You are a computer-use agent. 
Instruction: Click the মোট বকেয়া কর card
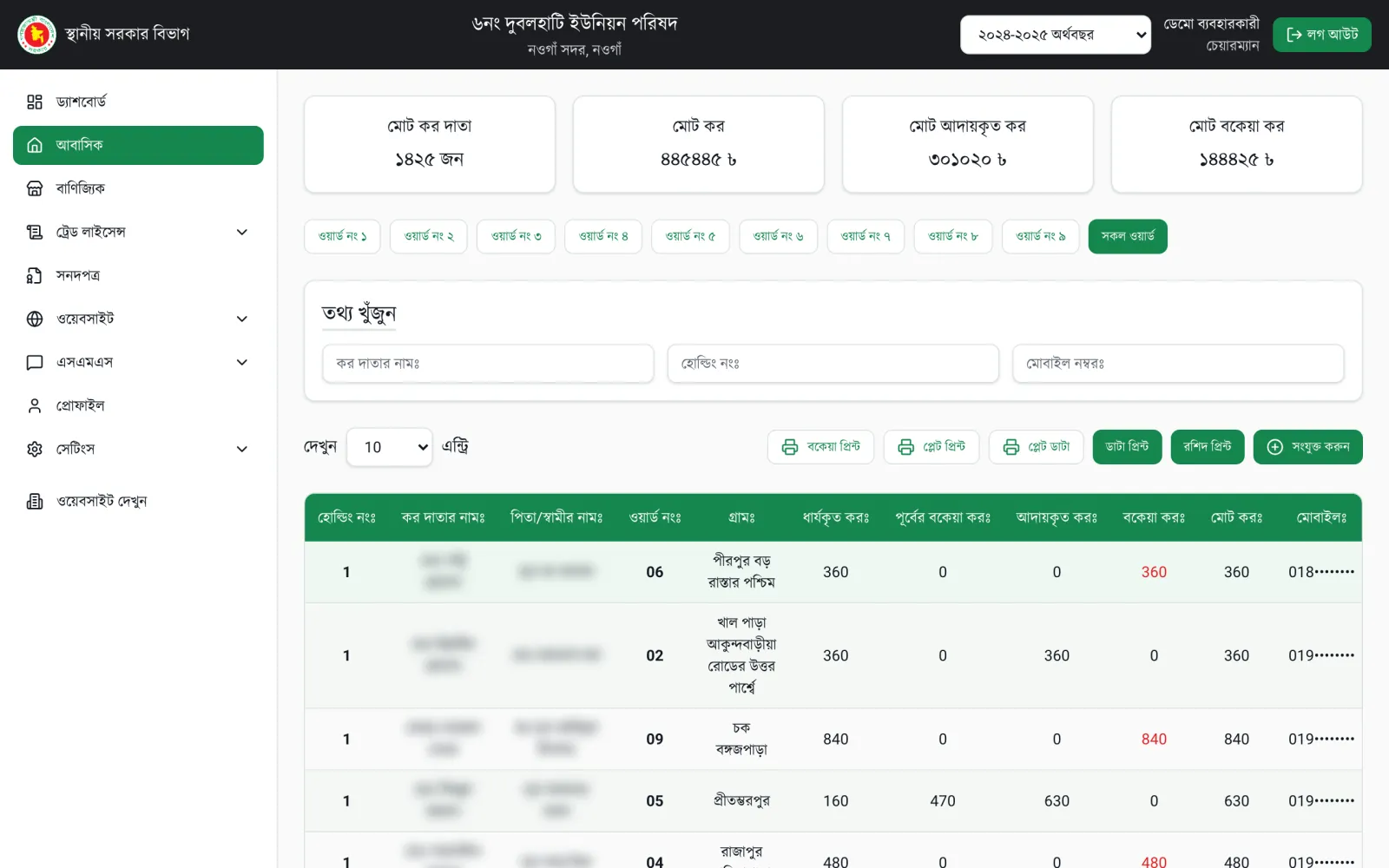pyautogui.click(x=1236, y=144)
